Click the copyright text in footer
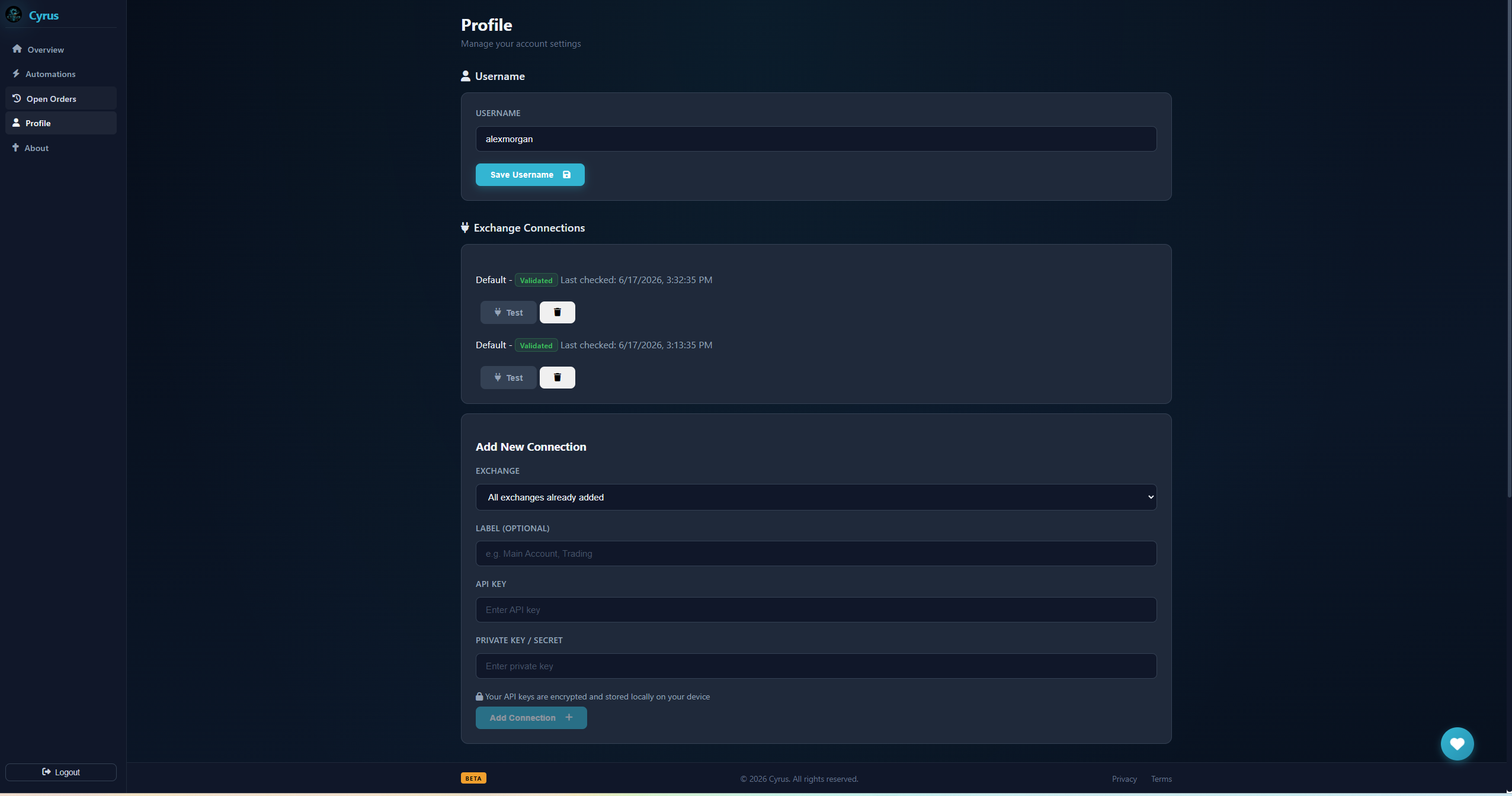Viewport: 1512px width, 796px height. [799, 779]
